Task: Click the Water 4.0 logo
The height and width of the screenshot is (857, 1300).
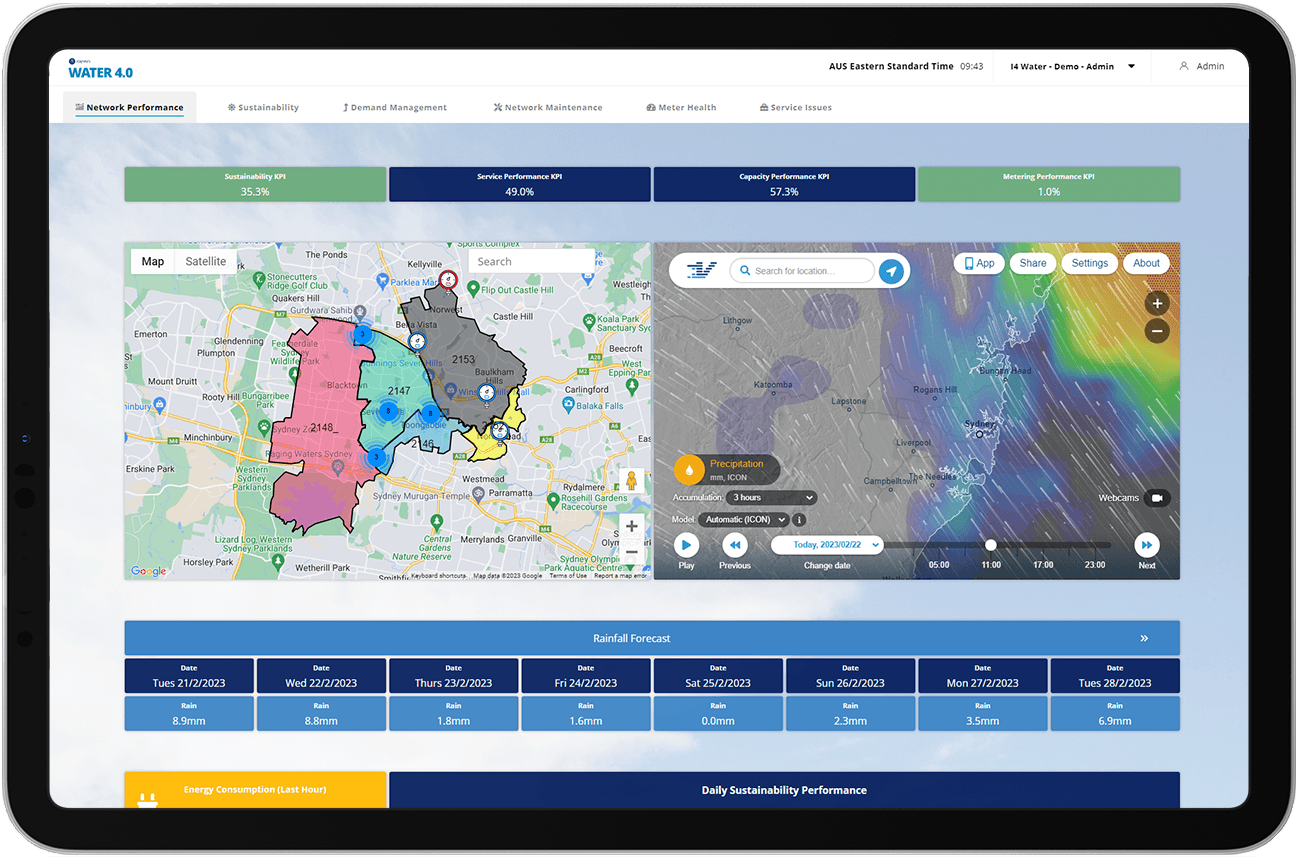Action: coord(100,69)
